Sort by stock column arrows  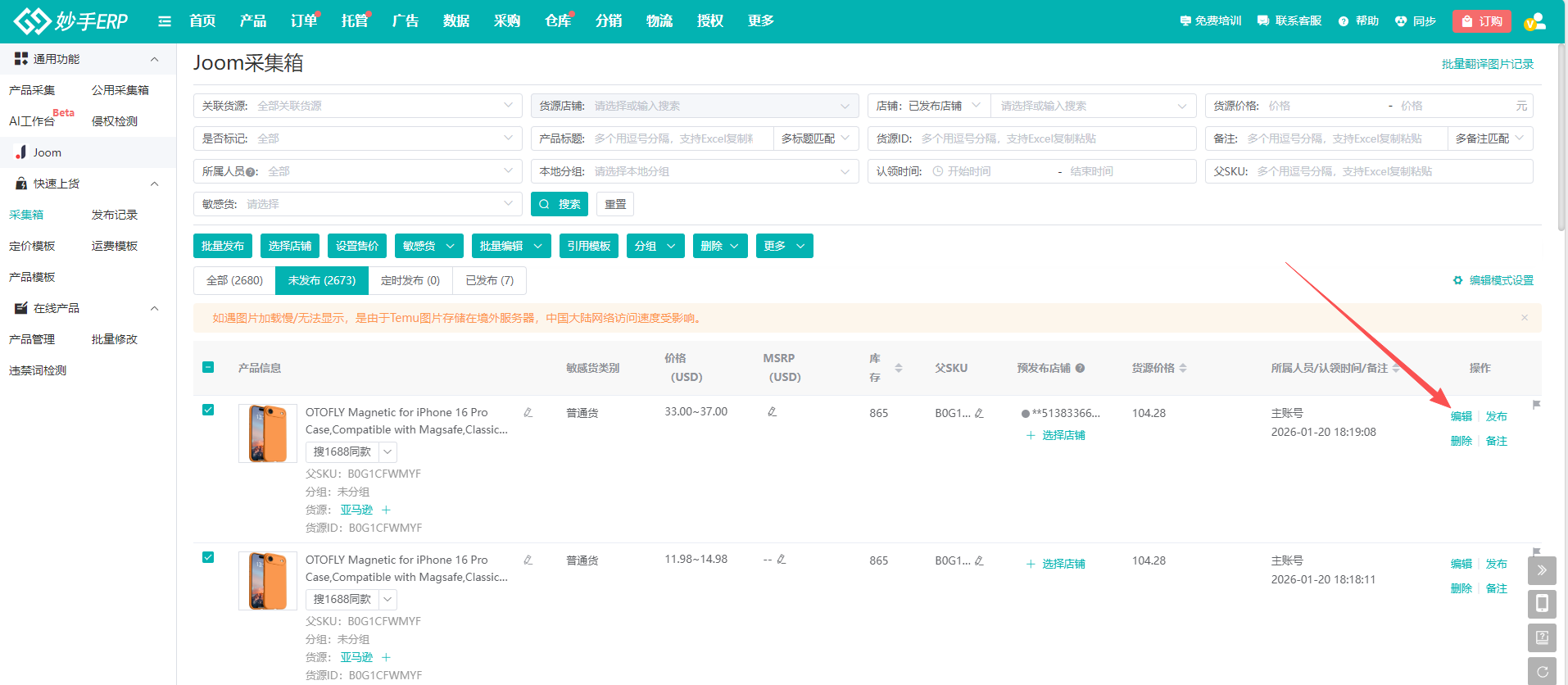(x=899, y=368)
